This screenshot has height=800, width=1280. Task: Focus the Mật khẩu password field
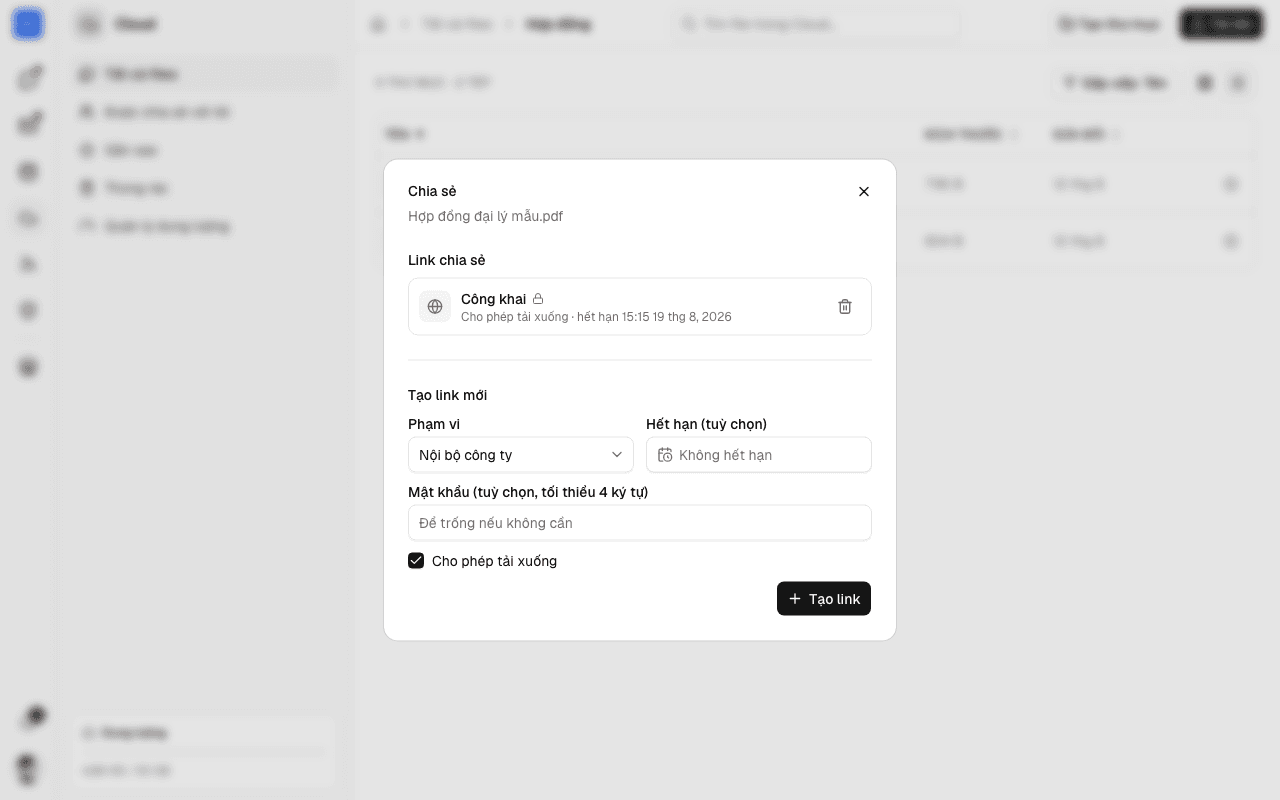640,523
